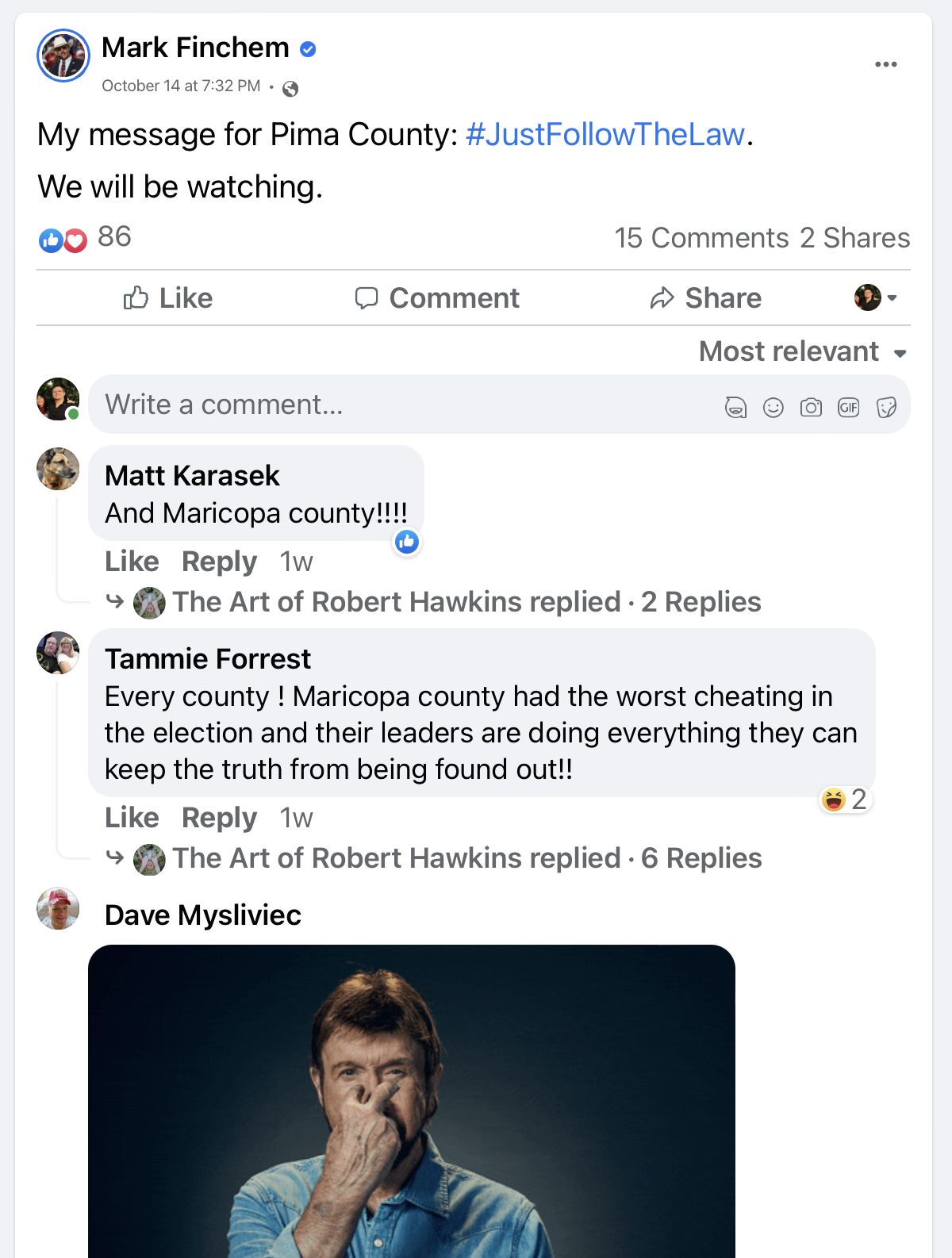Like Matt Karasek's comment

pyautogui.click(x=132, y=562)
